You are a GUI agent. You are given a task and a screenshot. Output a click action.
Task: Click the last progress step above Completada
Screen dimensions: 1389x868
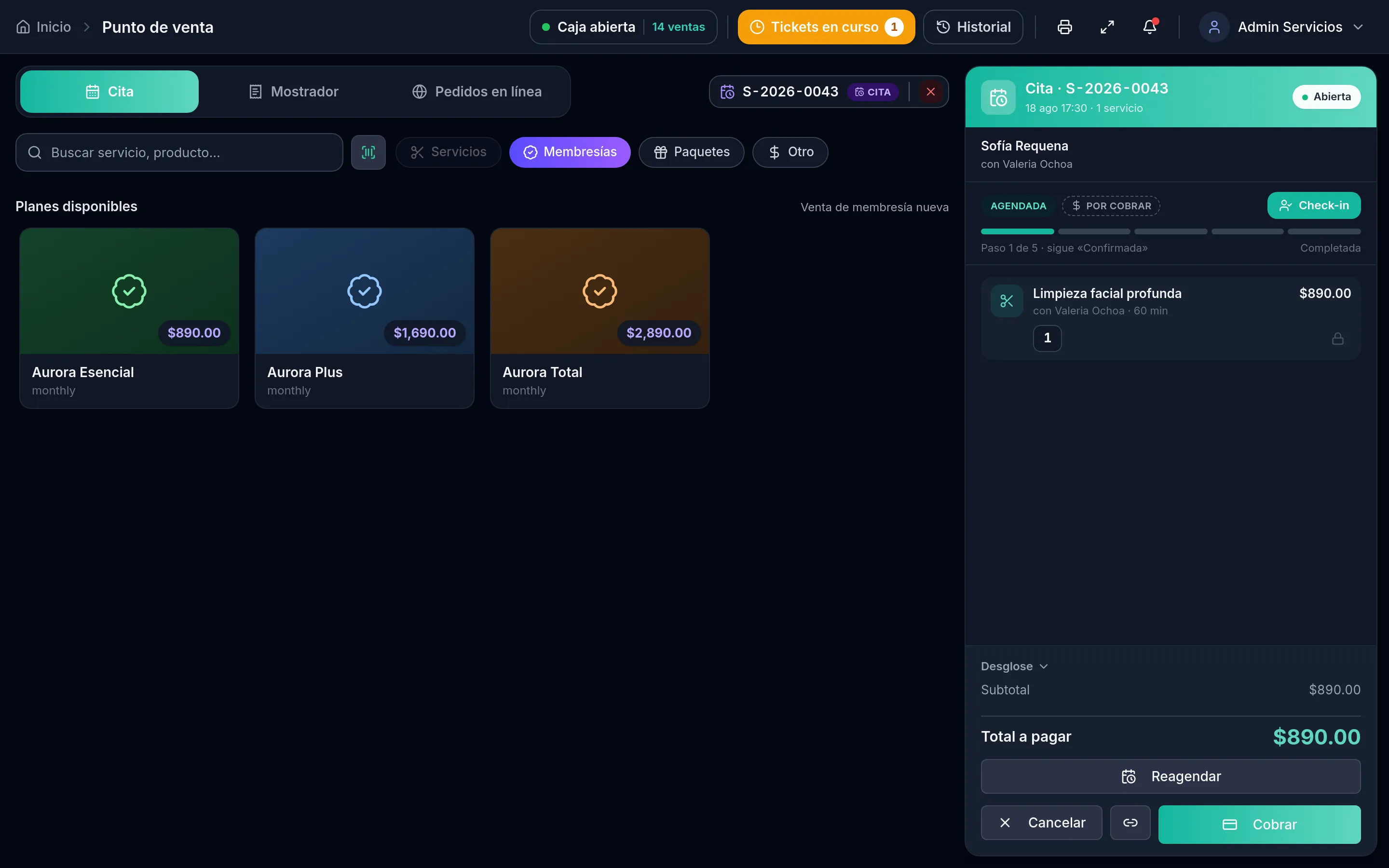pos(1324,231)
